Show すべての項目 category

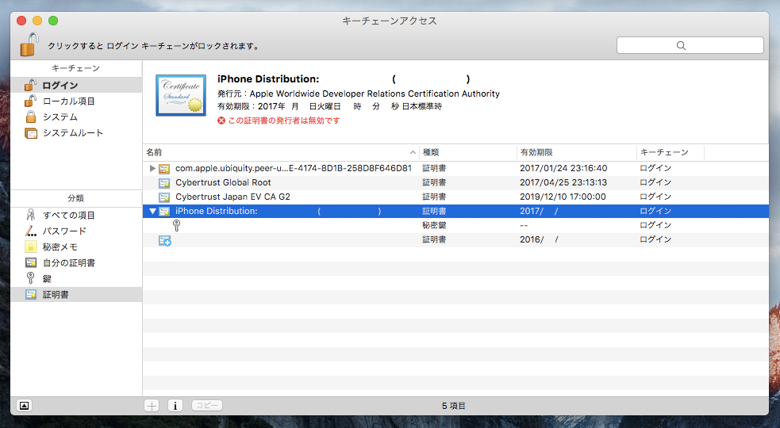point(76,215)
